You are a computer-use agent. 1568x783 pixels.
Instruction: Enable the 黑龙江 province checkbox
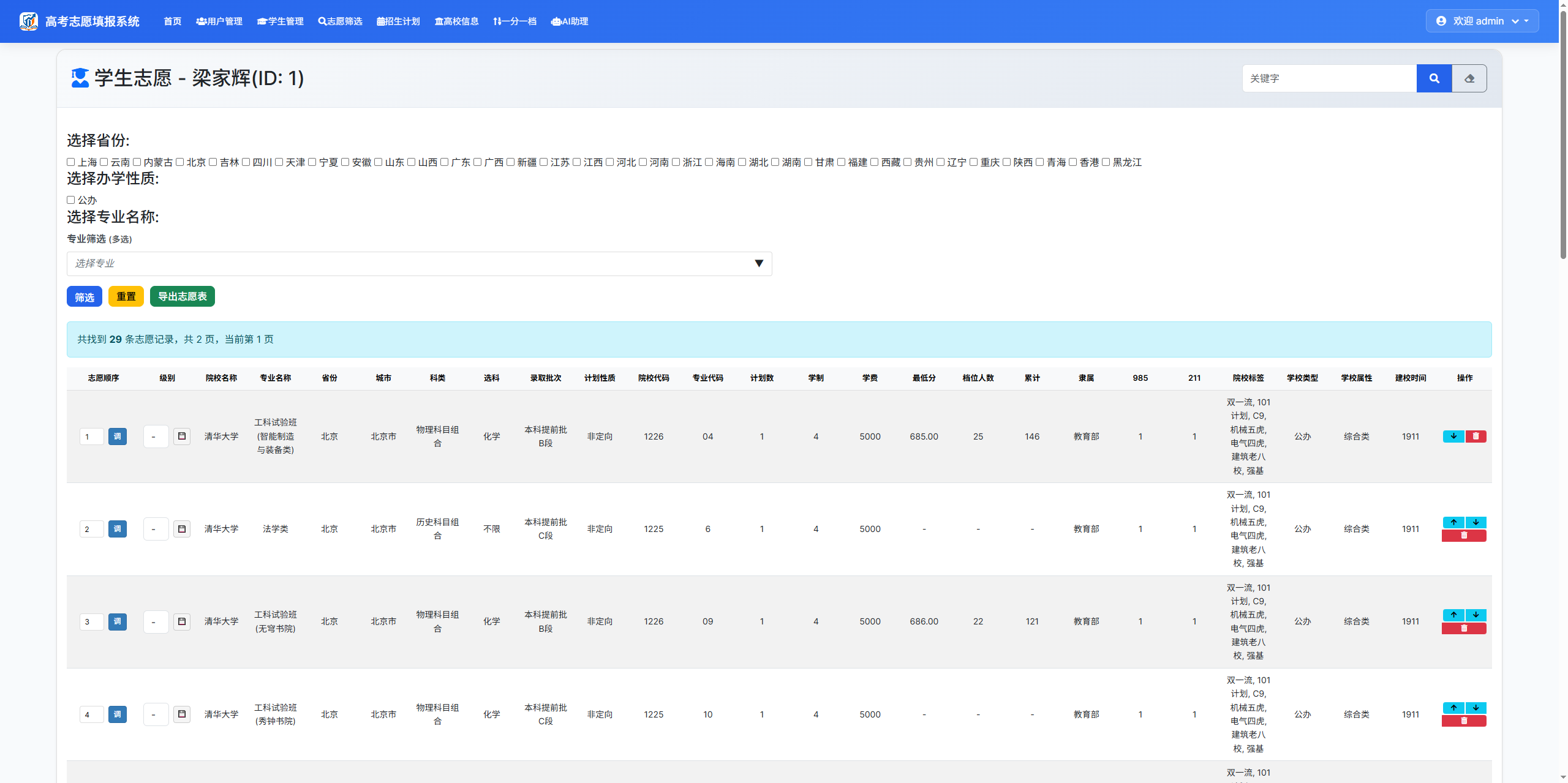(x=1106, y=162)
